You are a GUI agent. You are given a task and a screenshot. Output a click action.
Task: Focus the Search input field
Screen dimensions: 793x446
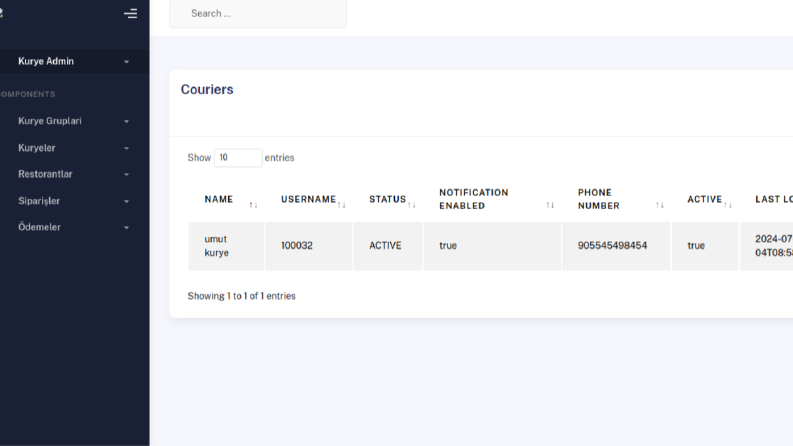tap(258, 14)
